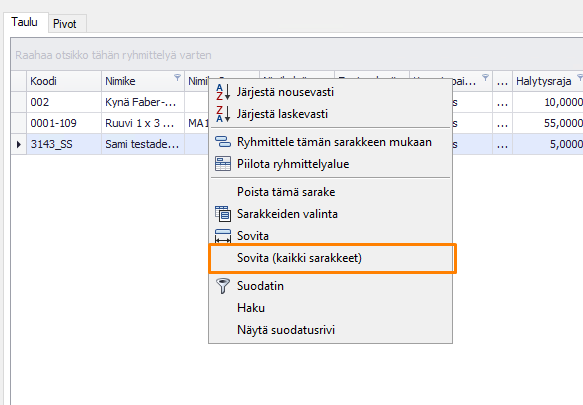
Task: Open the Pivot tab
Action: [x=67, y=24]
